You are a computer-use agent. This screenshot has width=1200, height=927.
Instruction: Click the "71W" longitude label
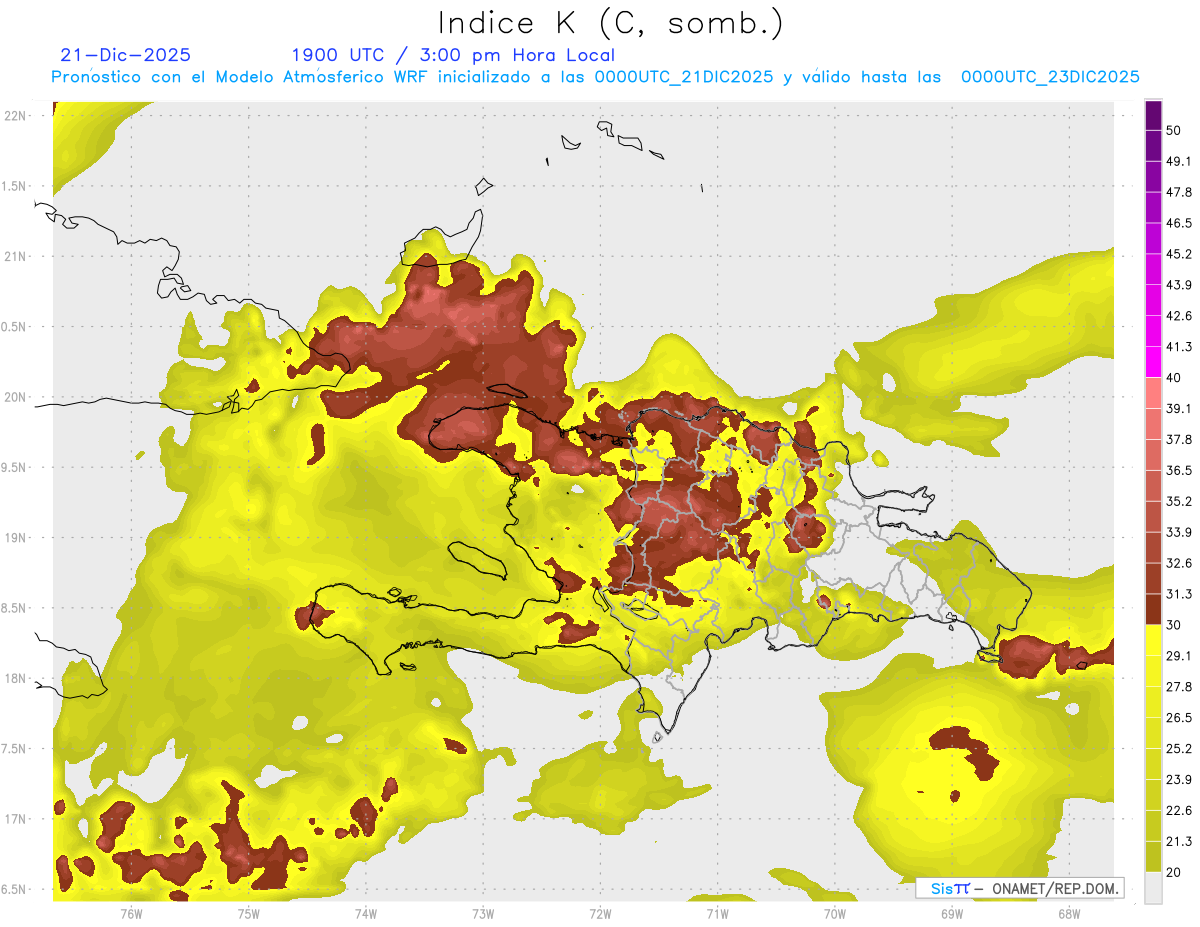717,913
